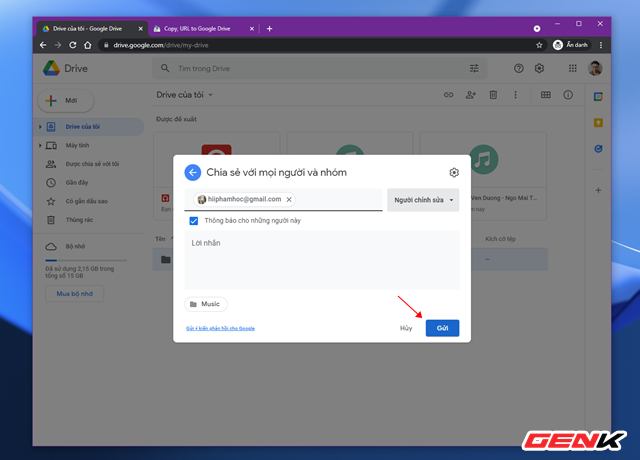The image size is (640, 460).
Task: Open 'Gần đây' recent files
Action: [x=76, y=182]
